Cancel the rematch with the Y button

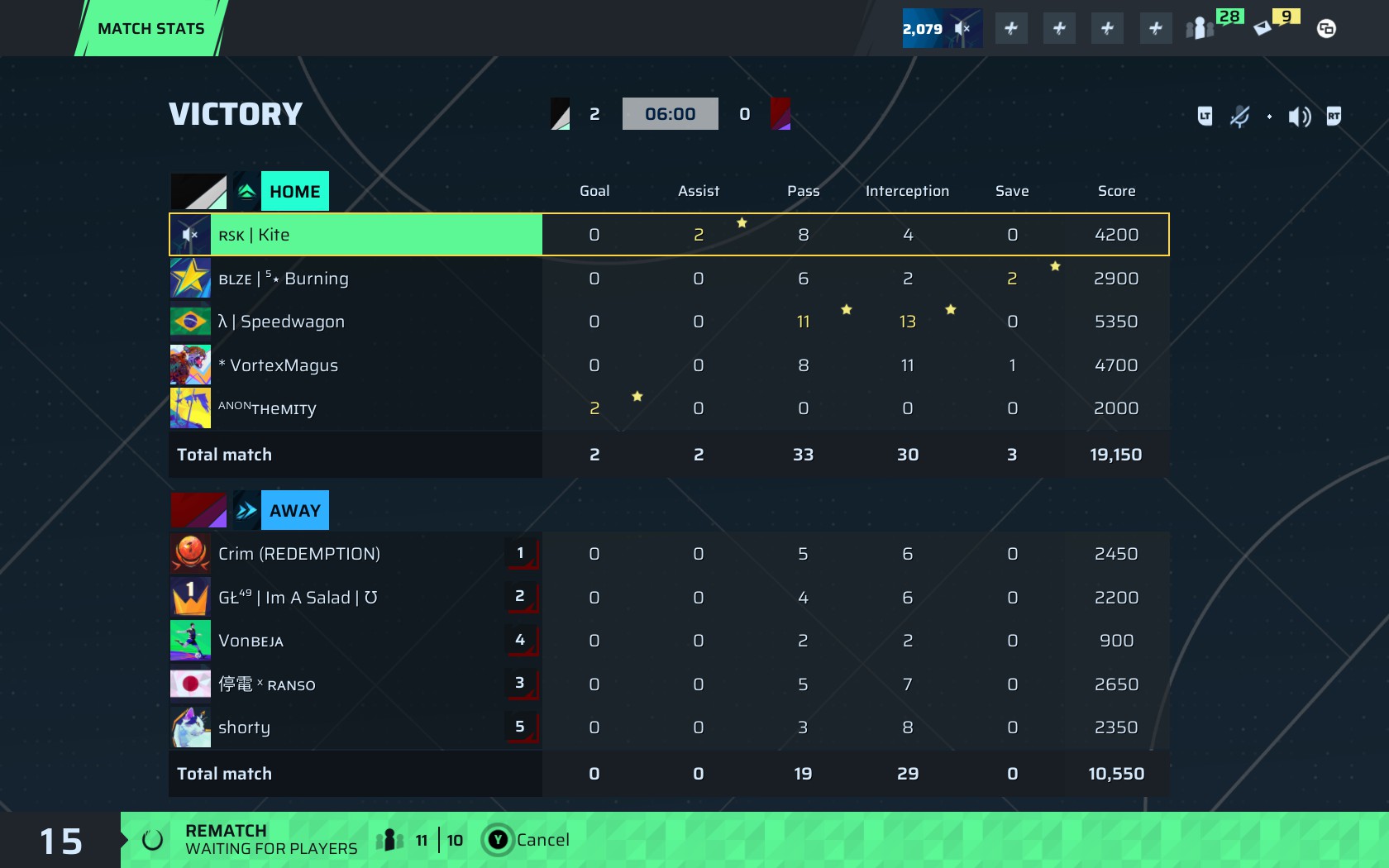coord(526,840)
